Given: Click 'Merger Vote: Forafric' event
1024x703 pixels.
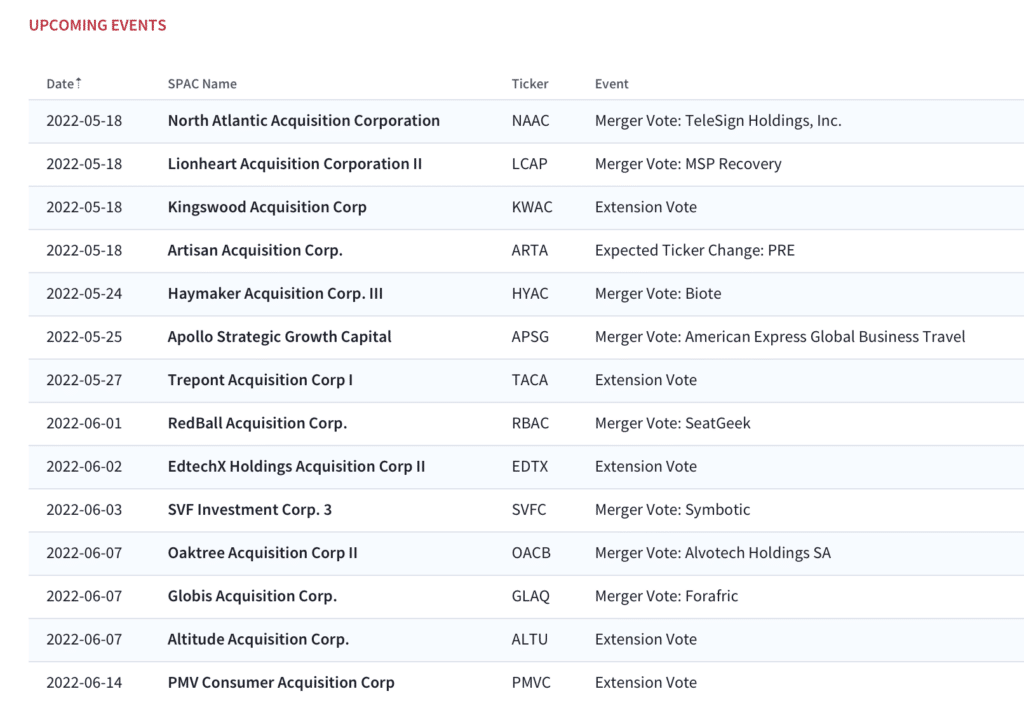Looking at the screenshot, I should pos(666,596).
